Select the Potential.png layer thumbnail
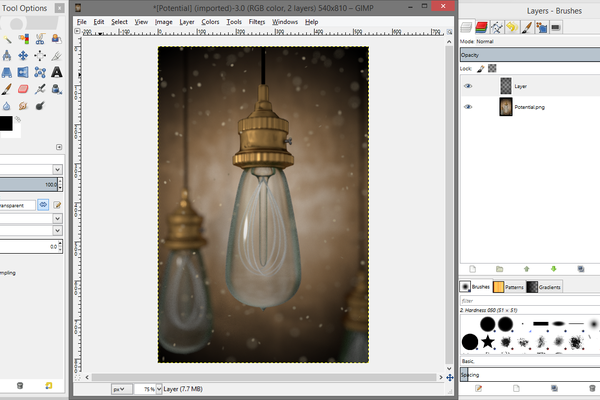Screen dimensions: 600x400 (506, 107)
